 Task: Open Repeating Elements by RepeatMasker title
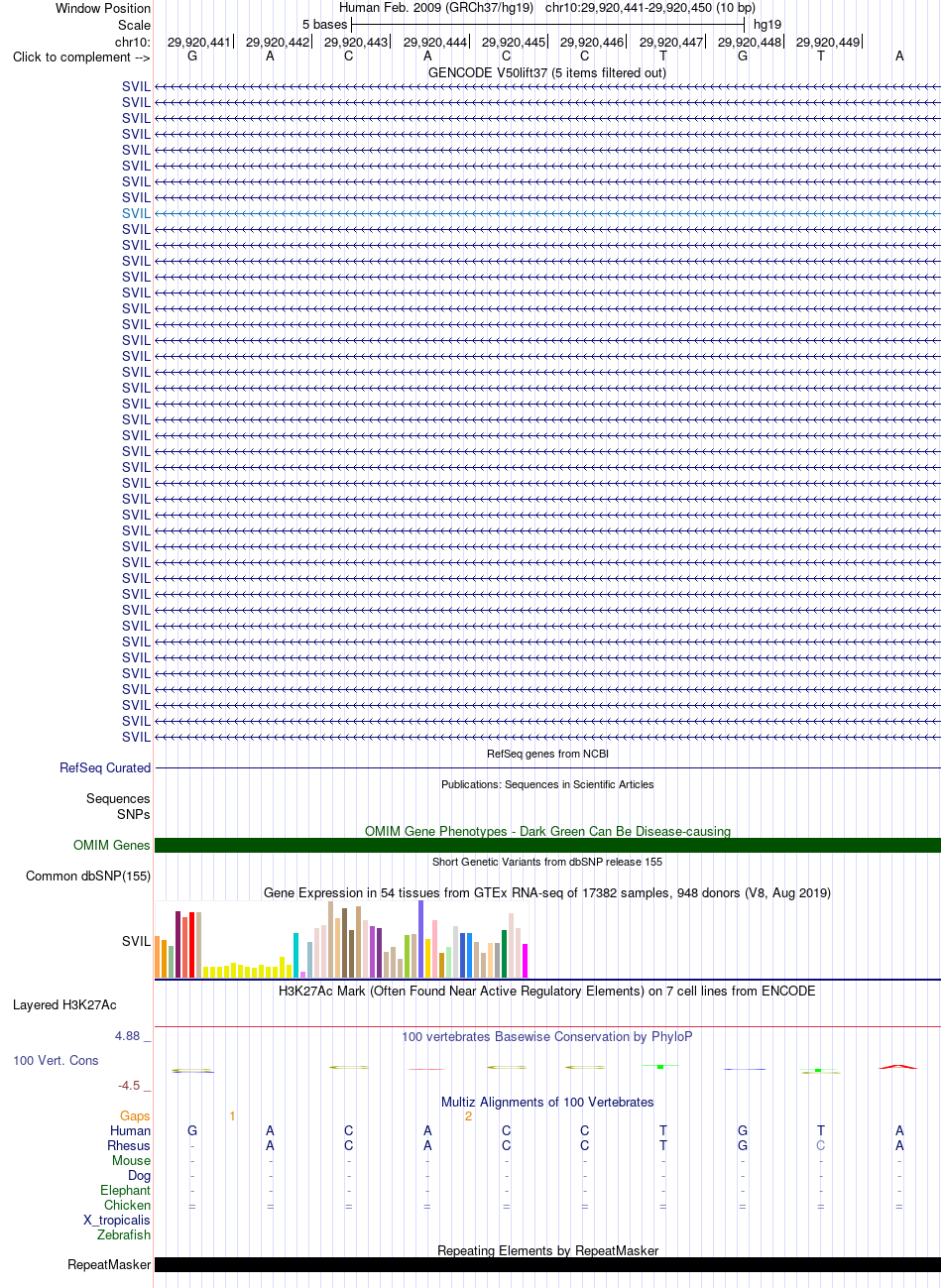(x=547, y=1250)
